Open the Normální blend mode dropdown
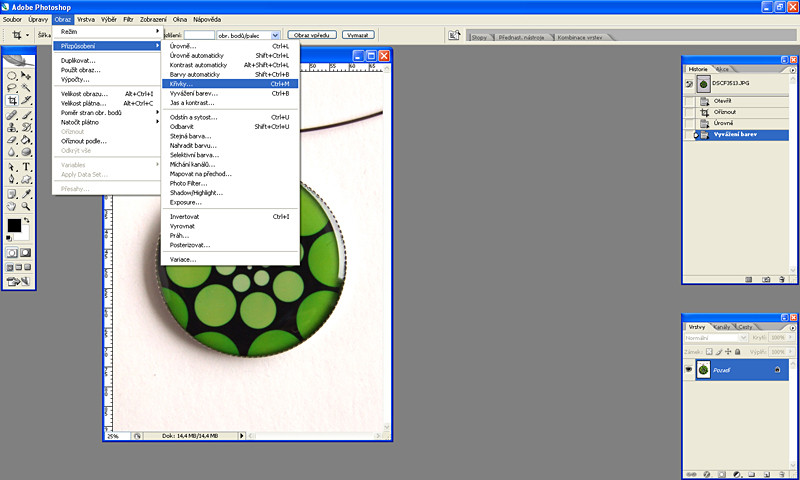The height and width of the screenshot is (480, 800). click(714, 338)
